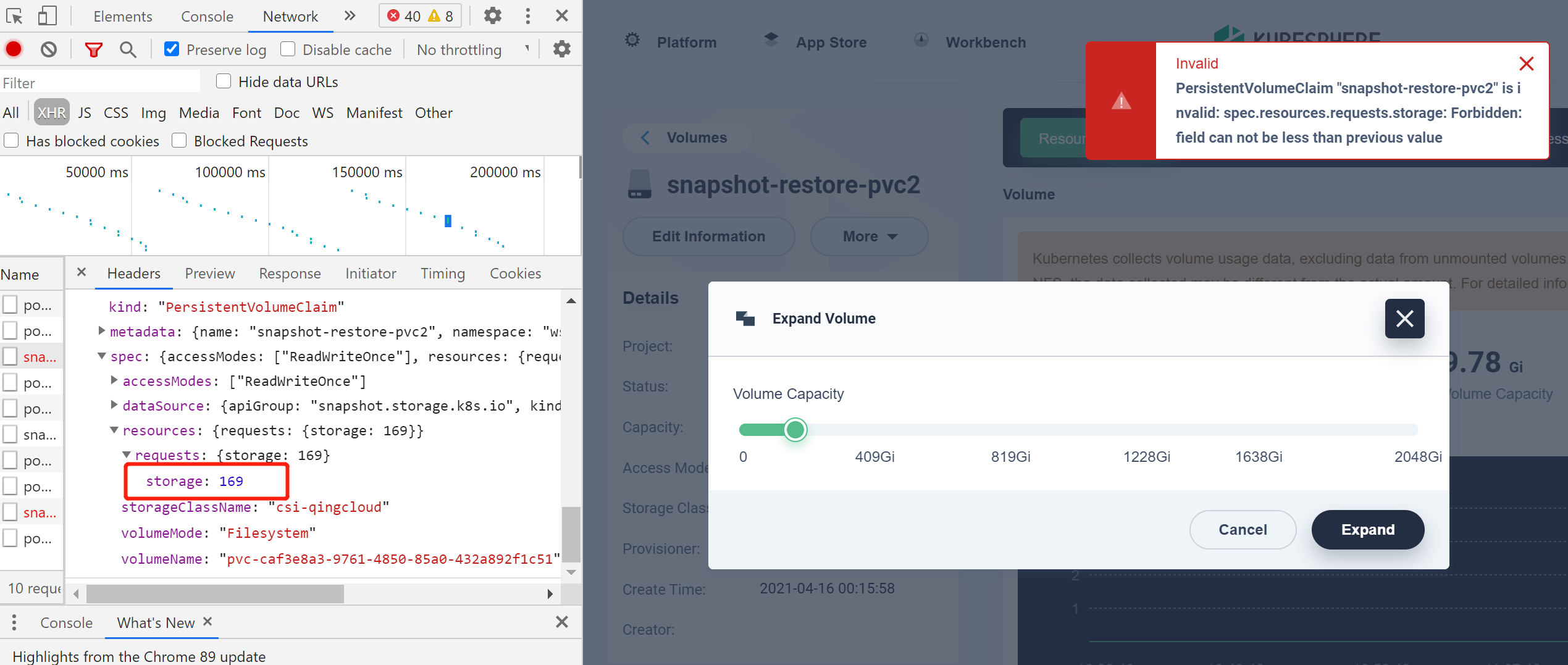The height and width of the screenshot is (665, 1568).
Task: Open the KubeSphere App Store
Action: click(831, 42)
